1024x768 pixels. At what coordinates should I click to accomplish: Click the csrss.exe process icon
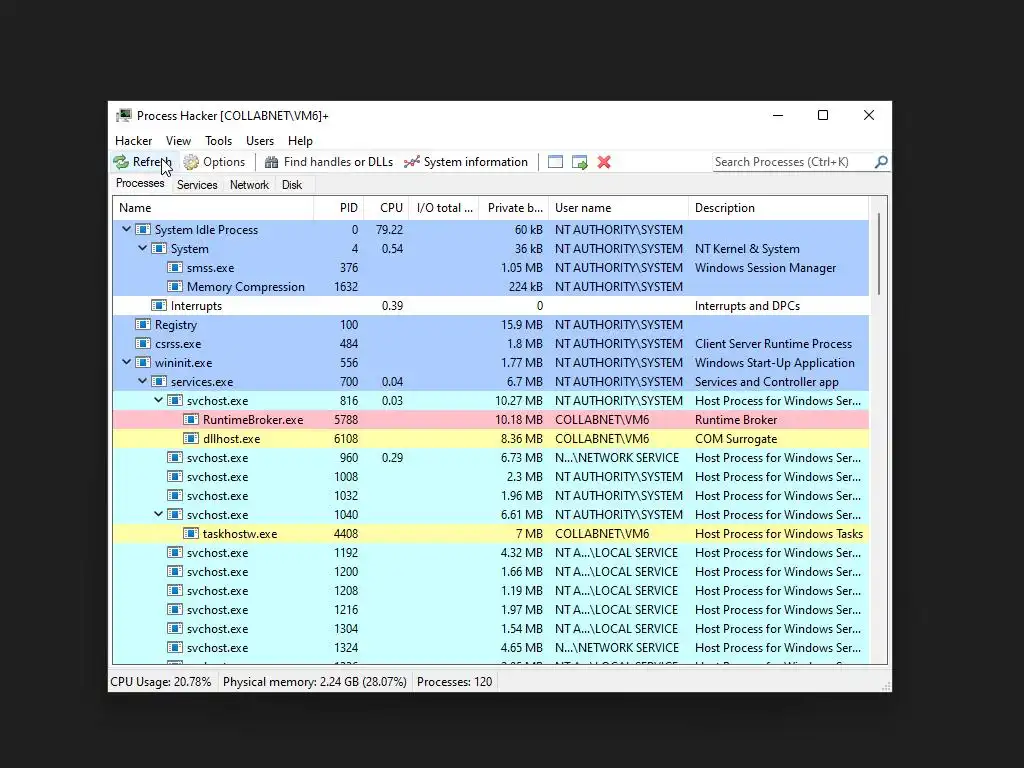coord(142,344)
